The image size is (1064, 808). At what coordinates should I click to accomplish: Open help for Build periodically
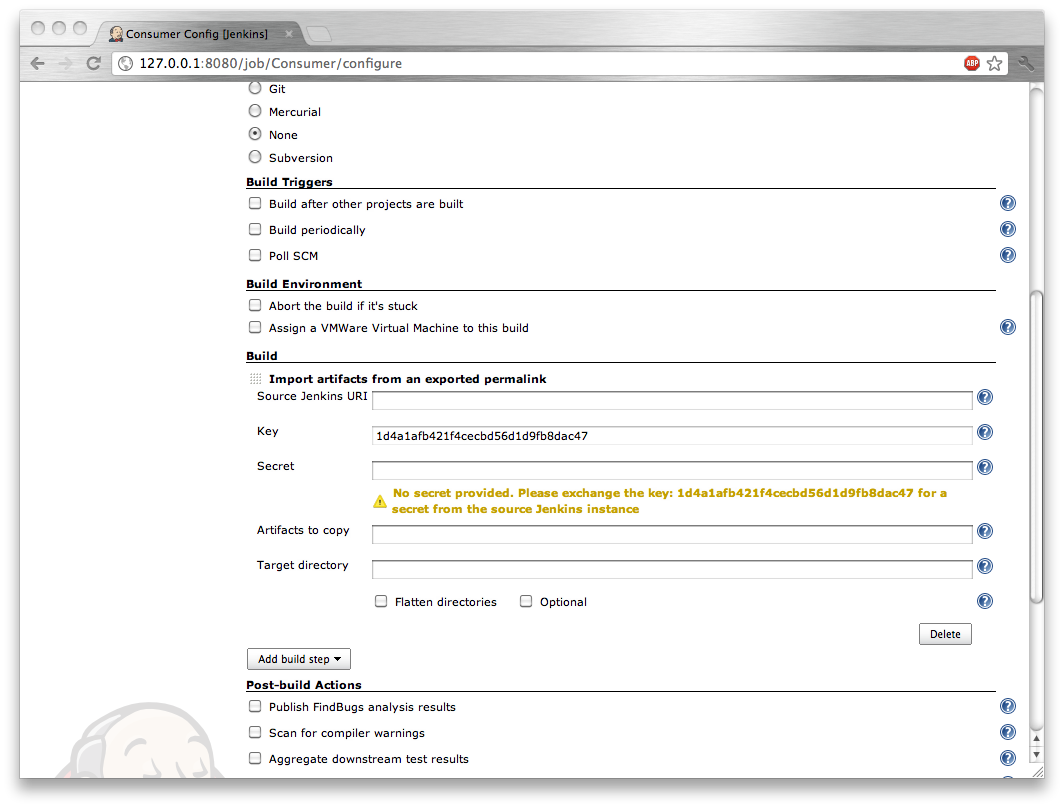1008,229
